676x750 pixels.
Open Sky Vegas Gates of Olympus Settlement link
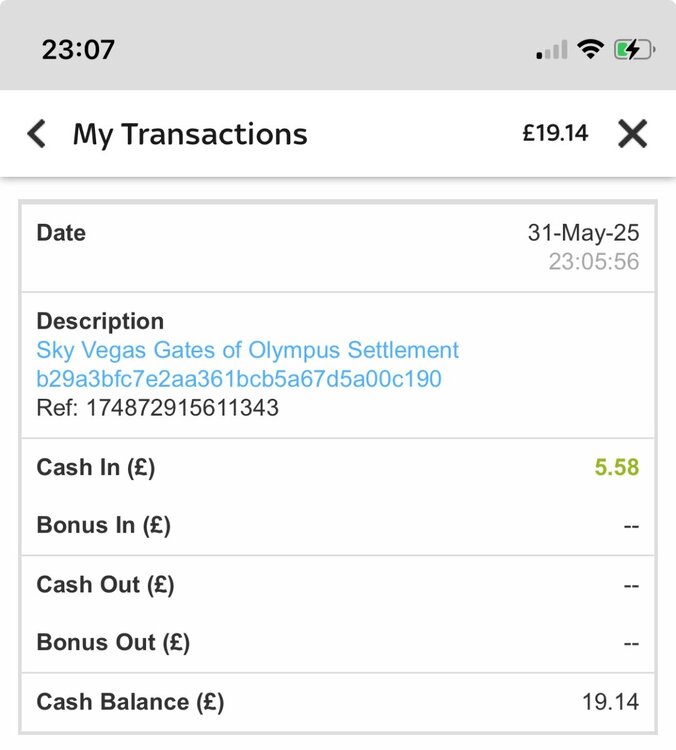click(248, 351)
